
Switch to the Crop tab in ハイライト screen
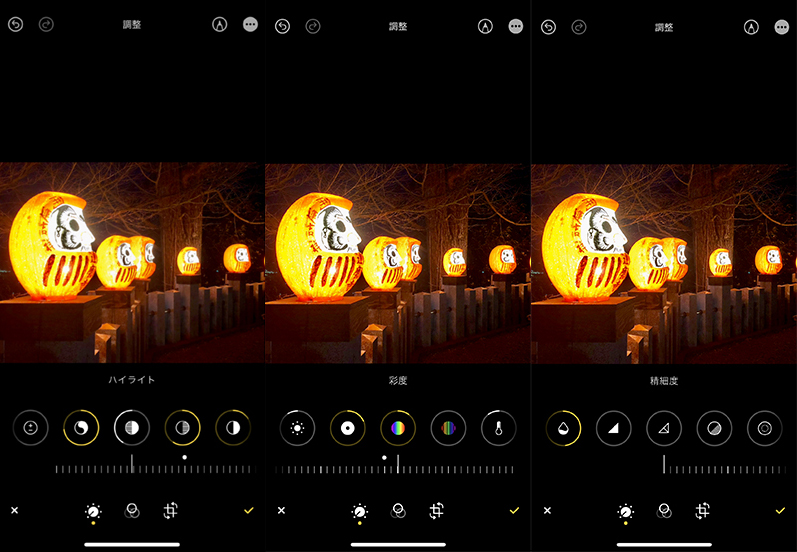(x=170, y=510)
